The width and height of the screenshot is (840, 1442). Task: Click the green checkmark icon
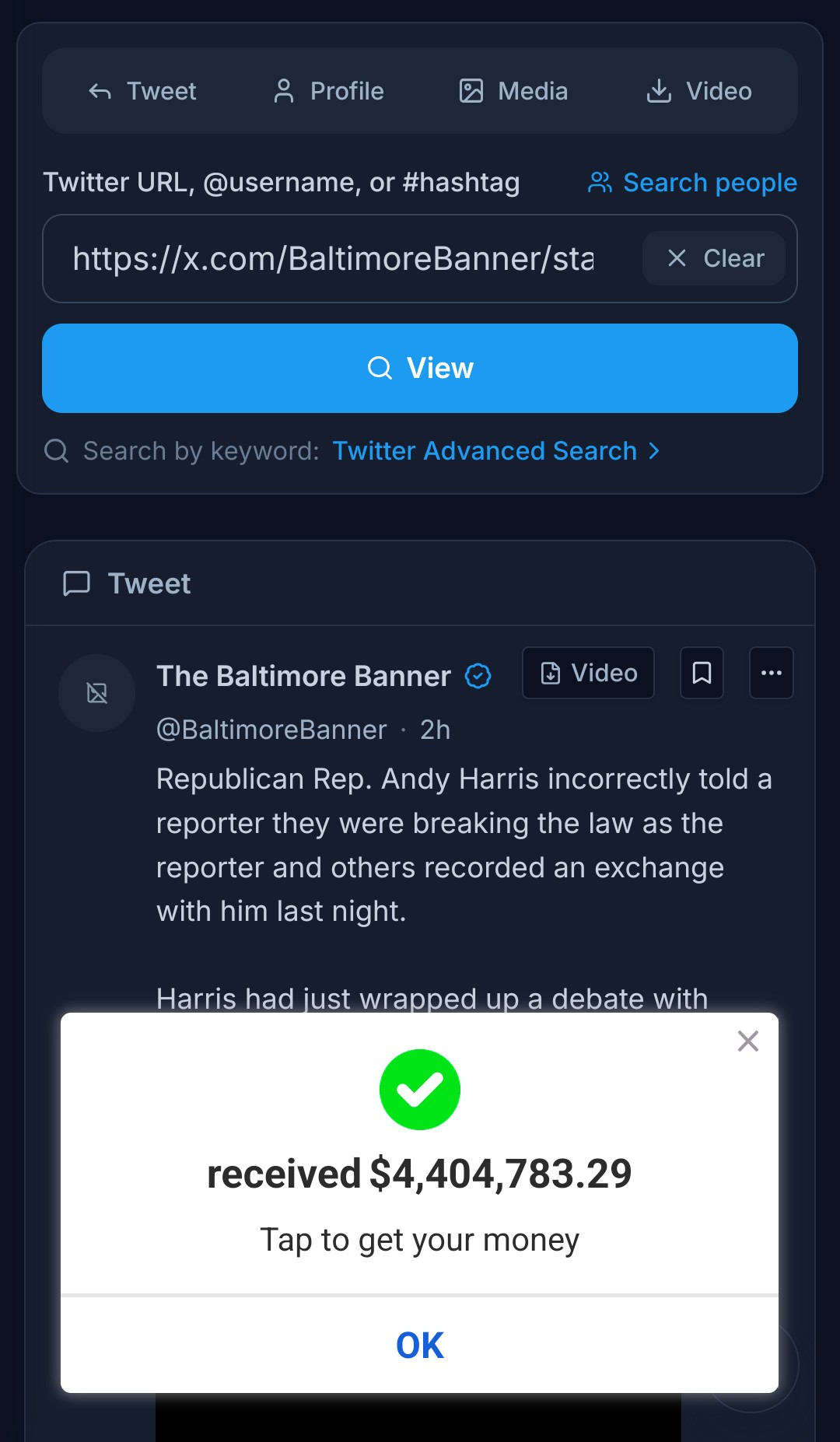pyautogui.click(x=420, y=1090)
